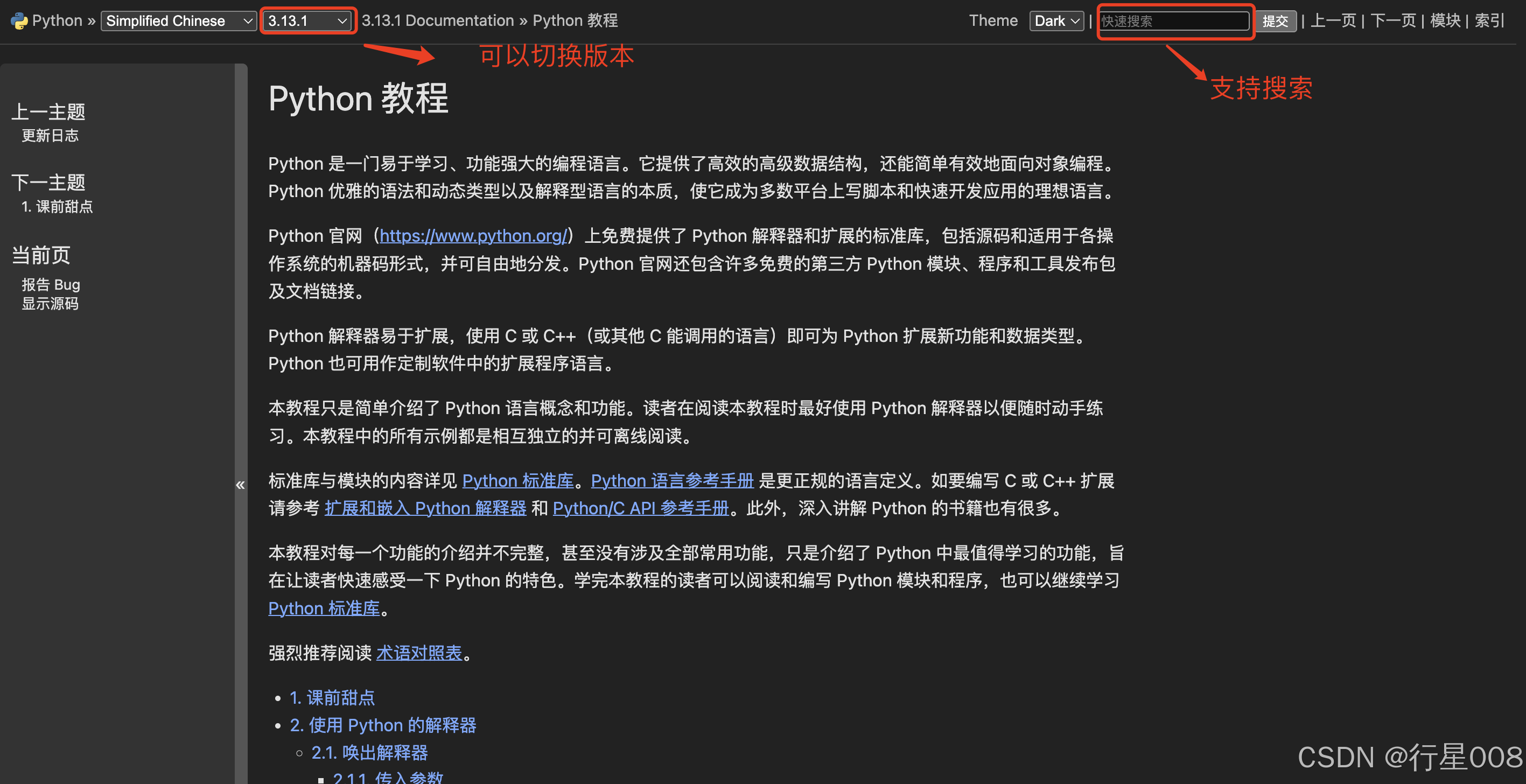Click 显示源码 in the sidebar
The width and height of the screenshot is (1526, 784).
(x=50, y=303)
